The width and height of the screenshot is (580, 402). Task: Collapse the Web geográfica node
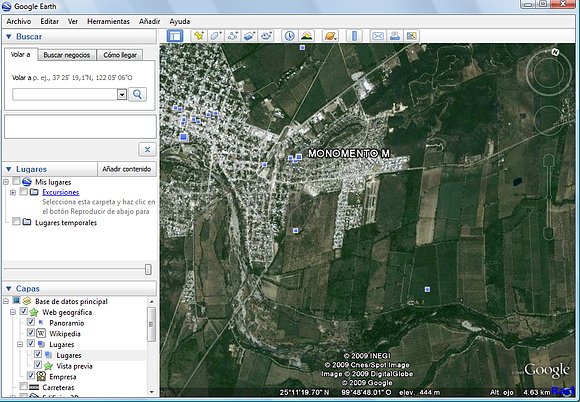click(x=13, y=313)
